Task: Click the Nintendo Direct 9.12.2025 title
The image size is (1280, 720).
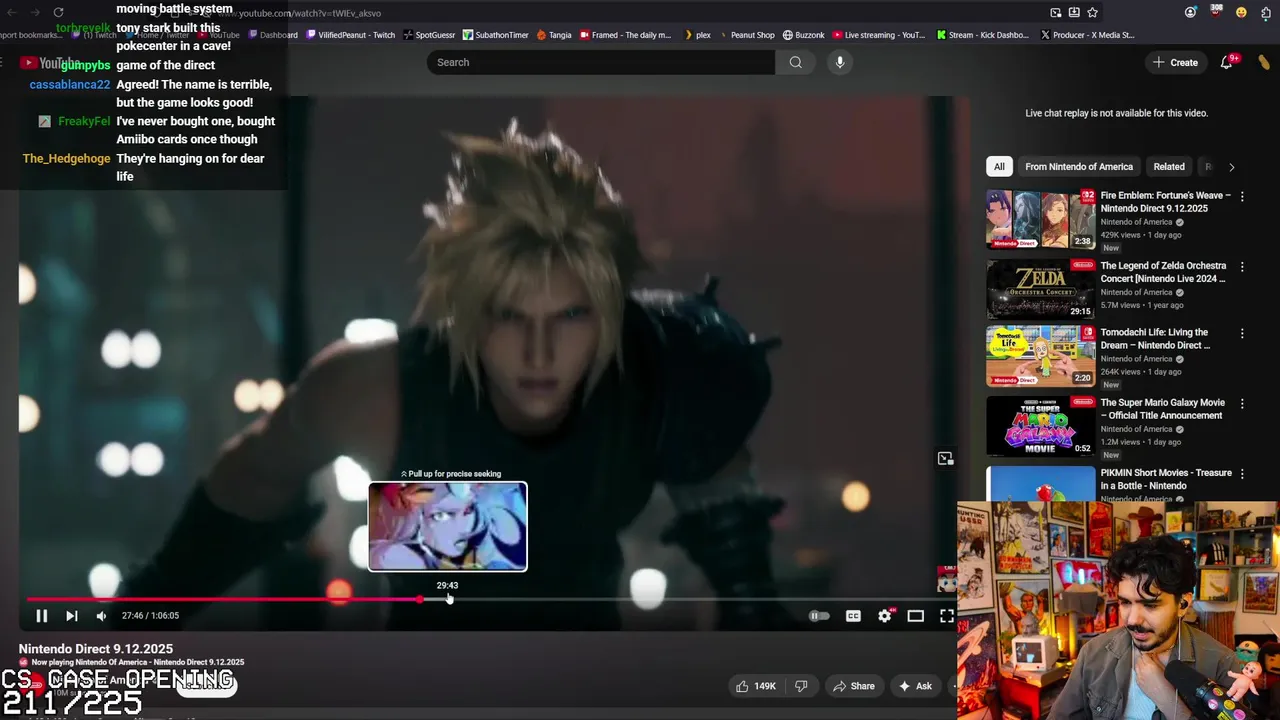Action: [96, 649]
